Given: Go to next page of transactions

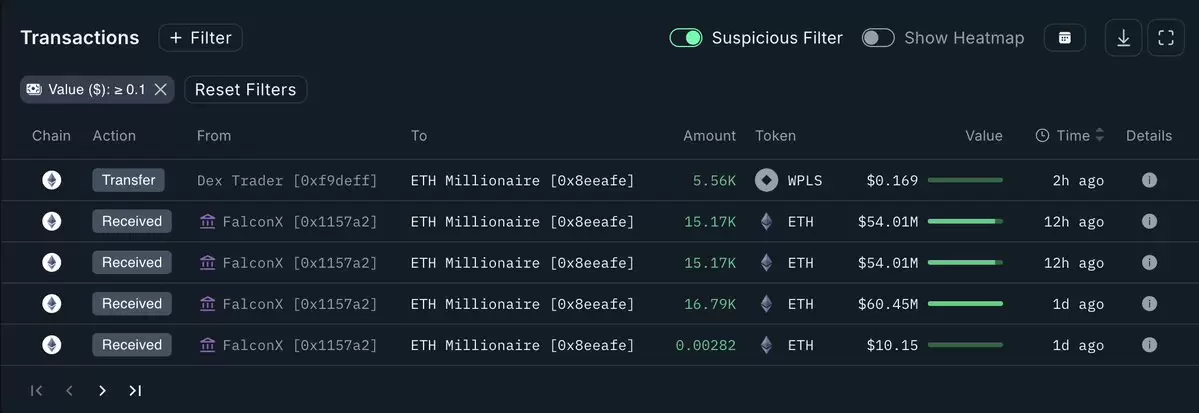Looking at the screenshot, I should pos(102,391).
